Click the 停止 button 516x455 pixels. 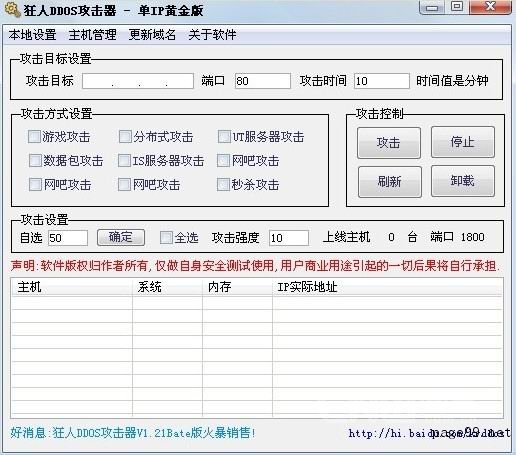click(463, 142)
